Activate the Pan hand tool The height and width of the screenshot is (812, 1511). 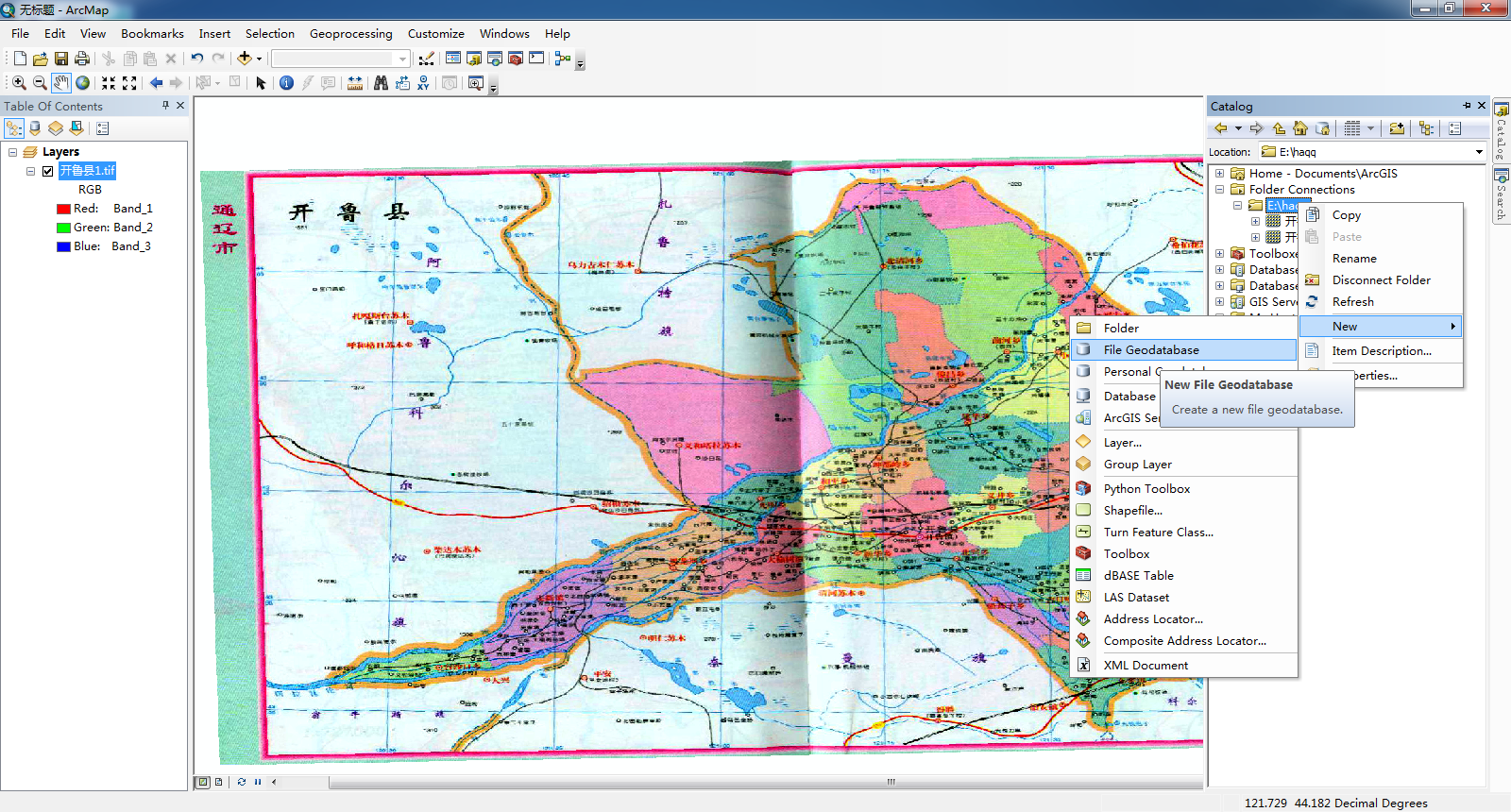tap(61, 83)
